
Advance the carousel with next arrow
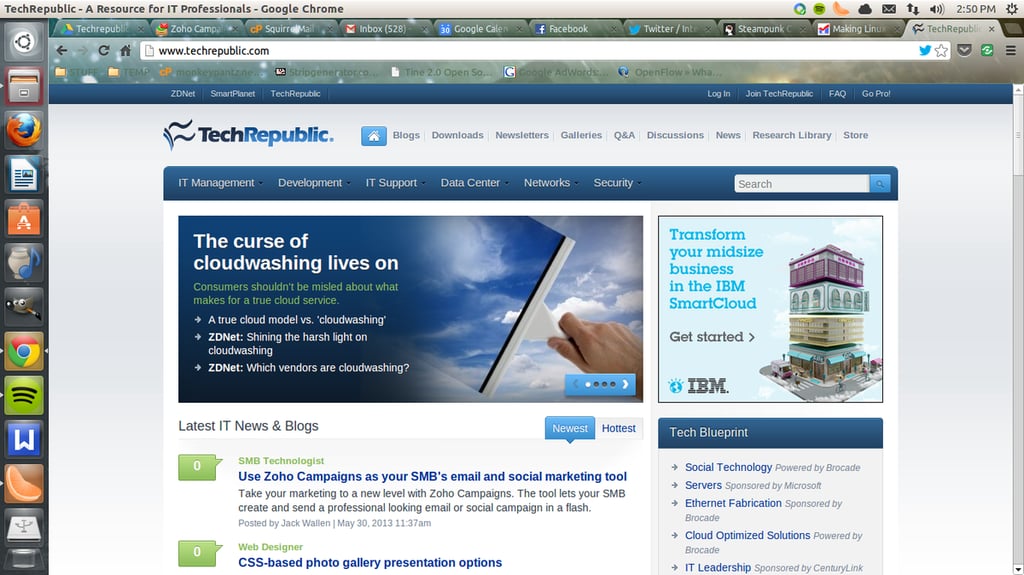(625, 384)
